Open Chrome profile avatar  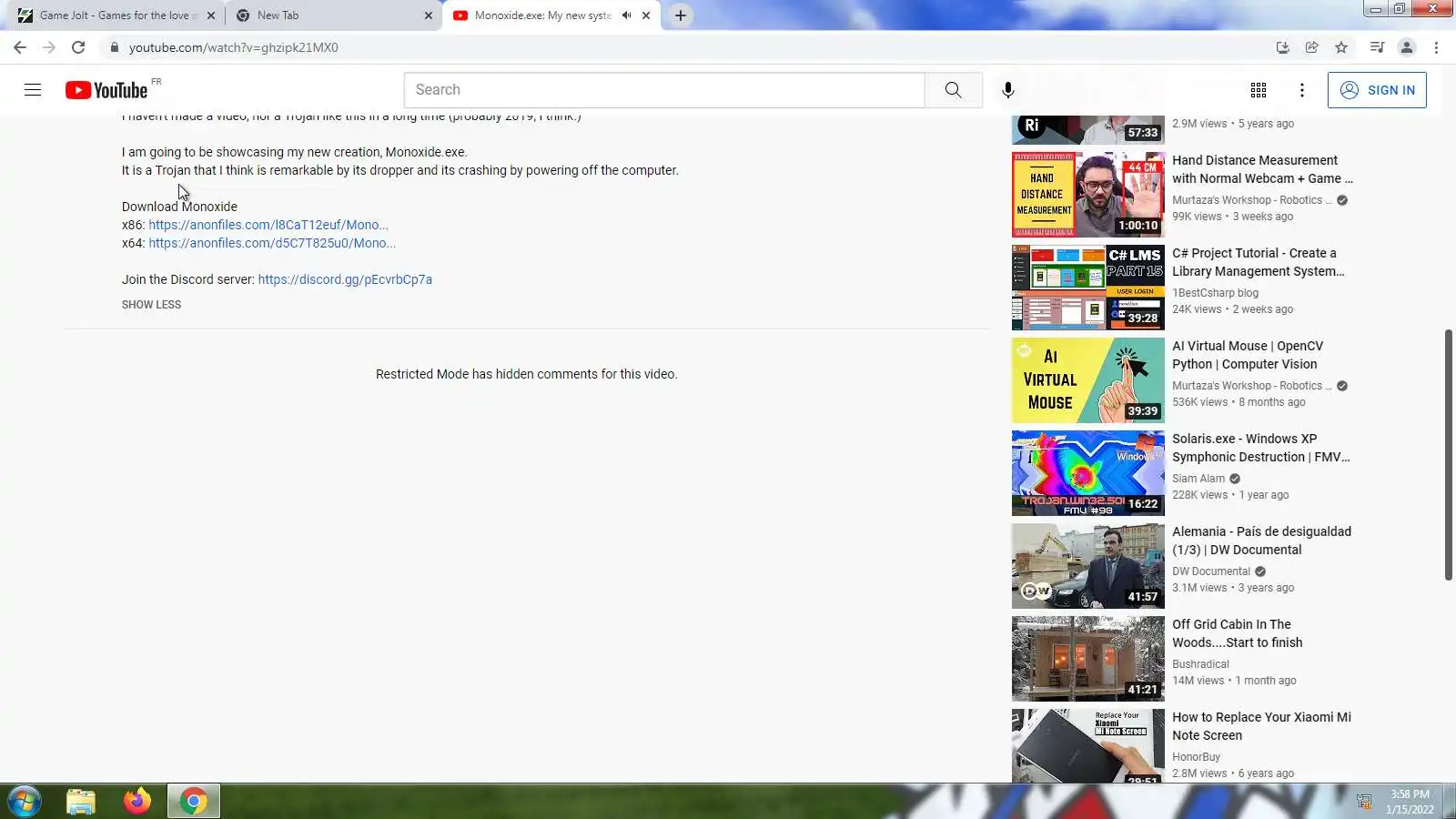tap(1407, 47)
